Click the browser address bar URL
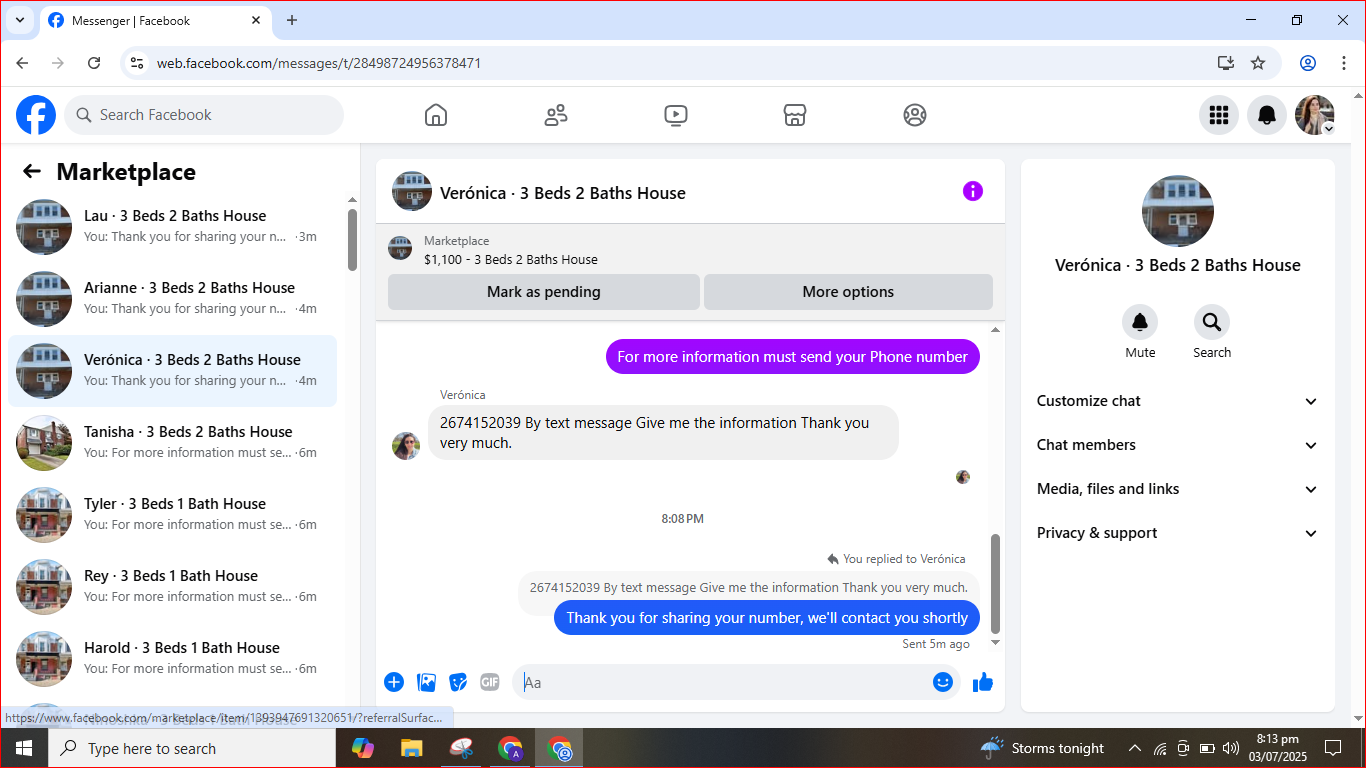This screenshot has width=1366, height=768. click(x=319, y=63)
